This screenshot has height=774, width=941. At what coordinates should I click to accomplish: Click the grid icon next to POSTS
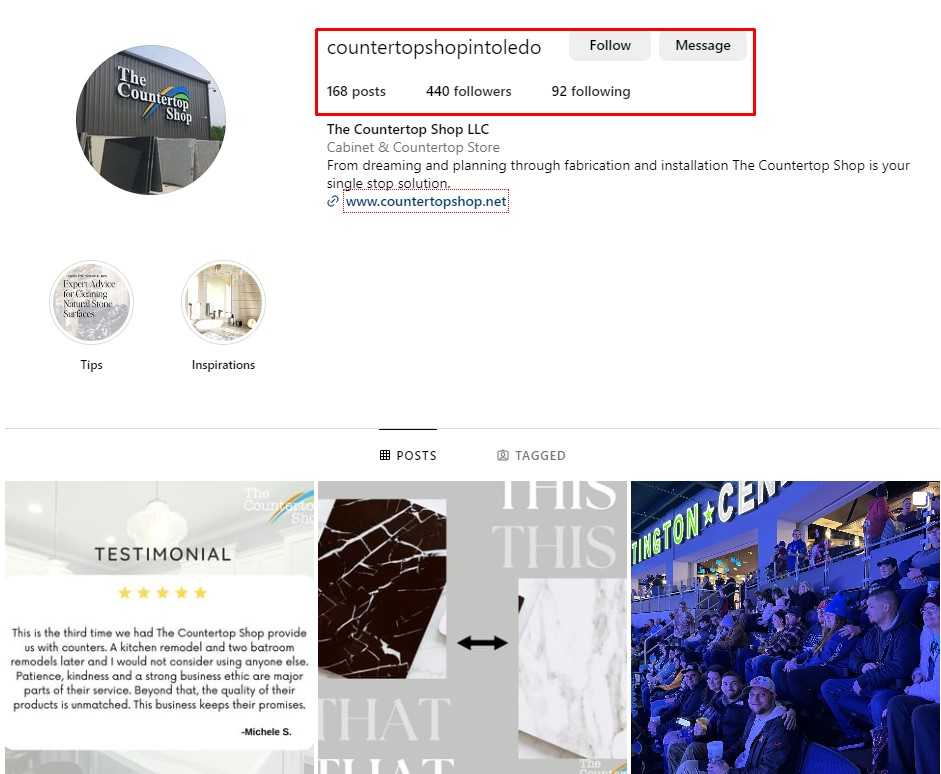pos(385,455)
